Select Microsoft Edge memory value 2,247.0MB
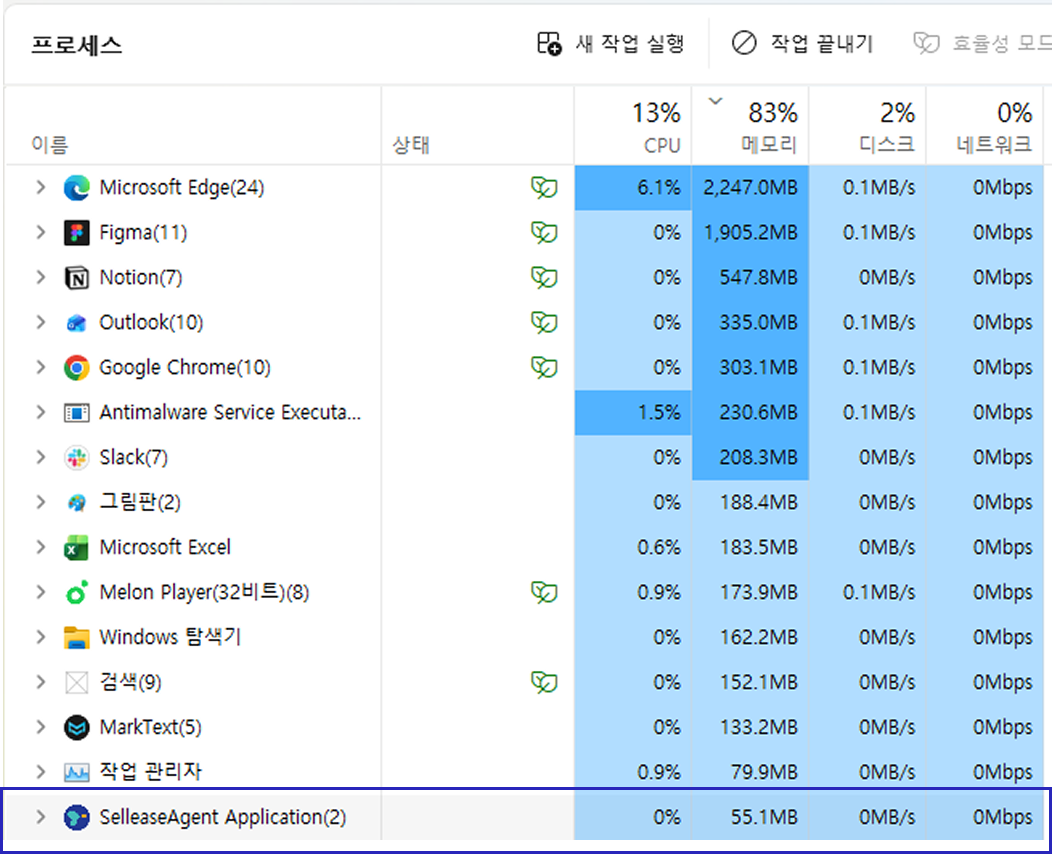This screenshot has height=854, width=1052. point(750,187)
